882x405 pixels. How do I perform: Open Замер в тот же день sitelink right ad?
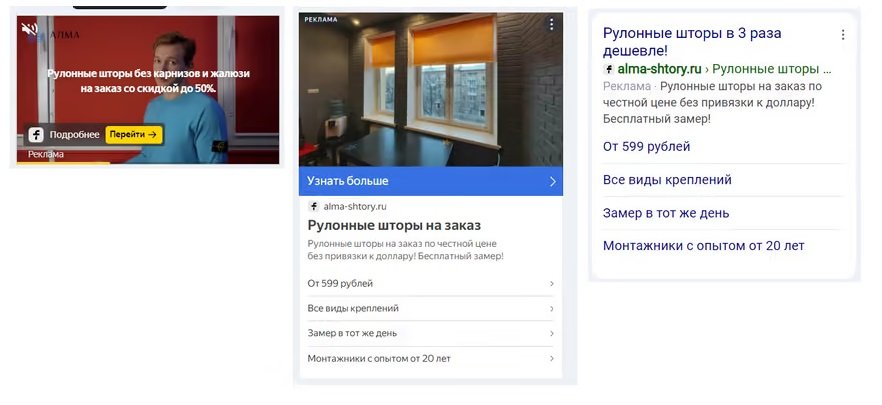click(x=666, y=213)
